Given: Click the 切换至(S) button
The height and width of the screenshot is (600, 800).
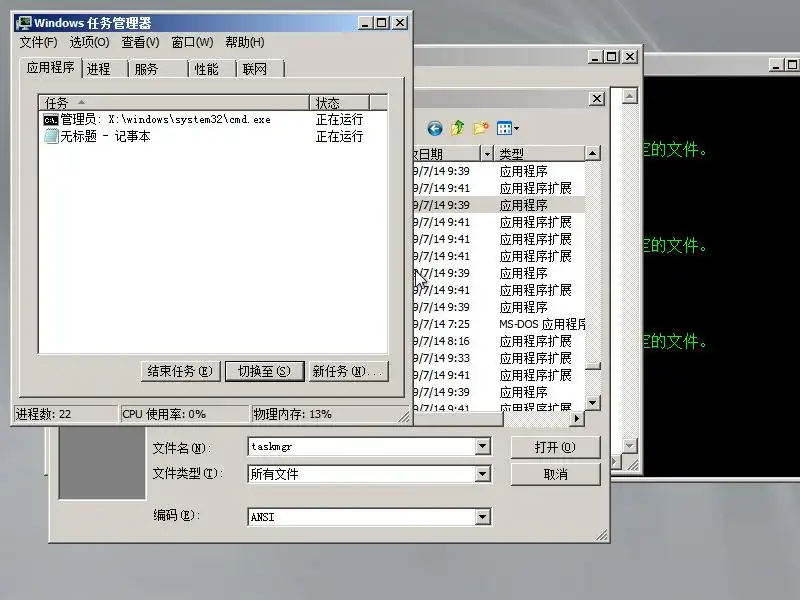Looking at the screenshot, I should (264, 371).
